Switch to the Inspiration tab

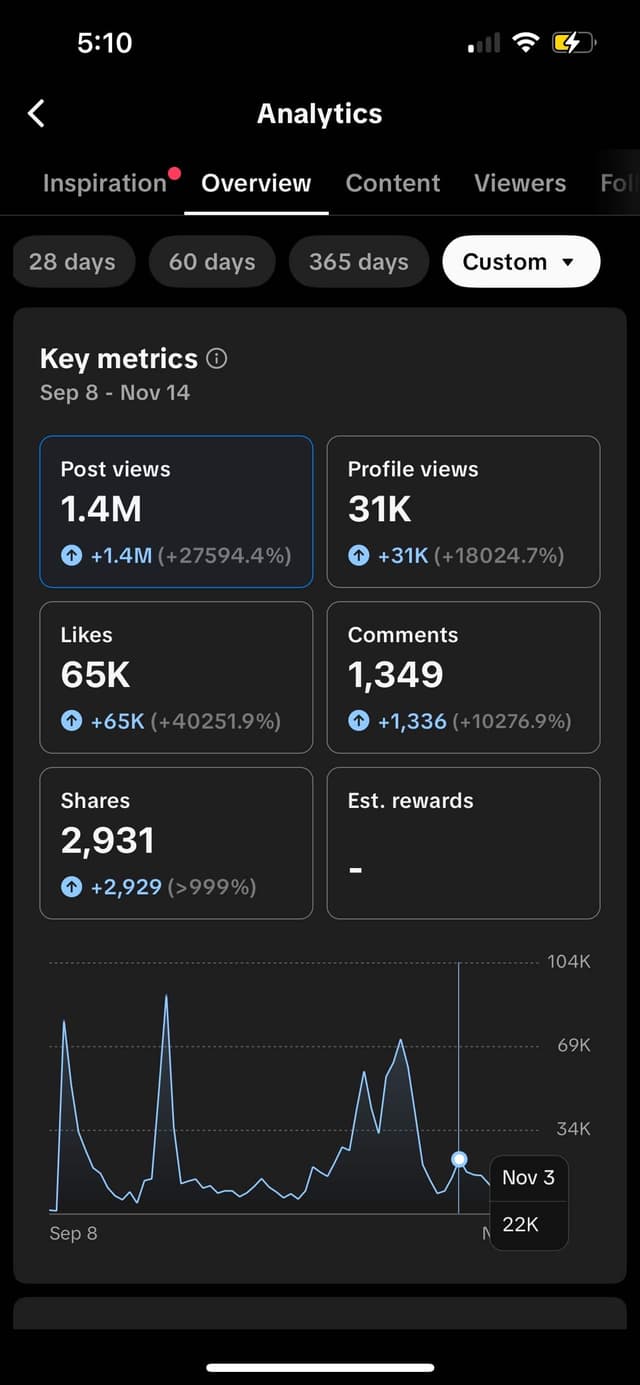(105, 183)
